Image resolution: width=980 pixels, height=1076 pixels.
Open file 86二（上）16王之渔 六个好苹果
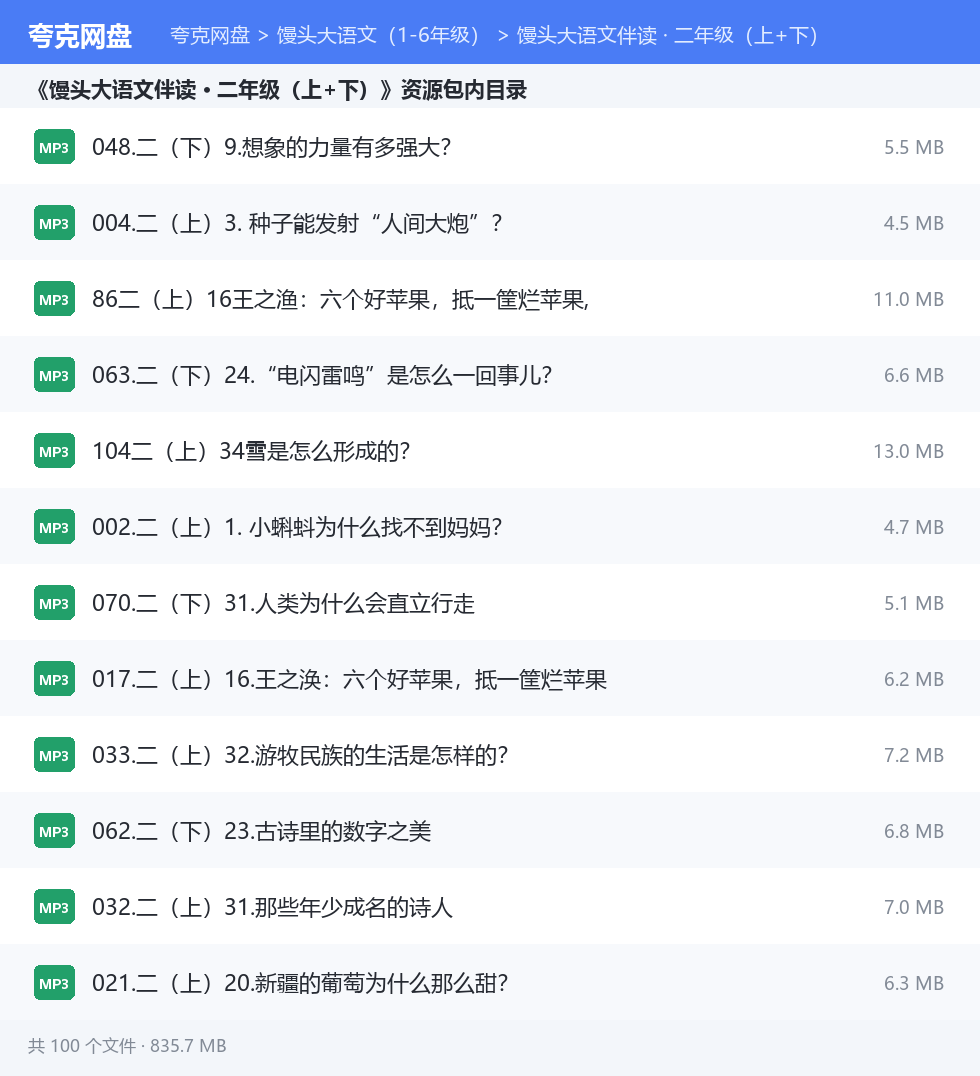pos(340,299)
